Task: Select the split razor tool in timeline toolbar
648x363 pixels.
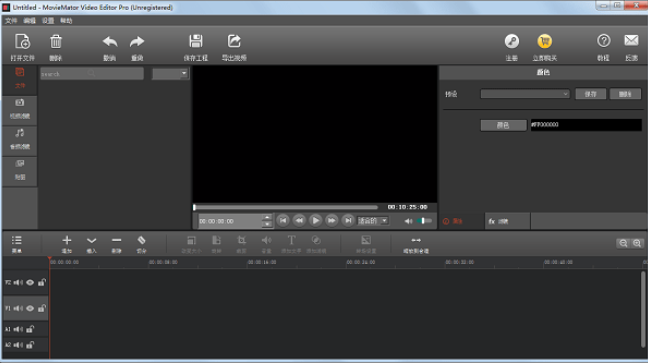Action: (141, 240)
